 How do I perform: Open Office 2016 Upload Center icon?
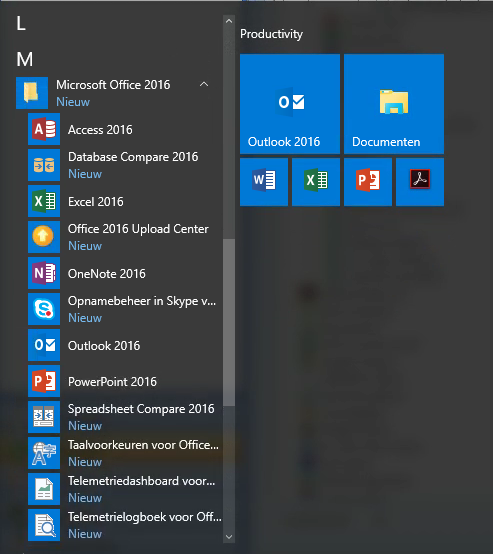pos(44,237)
